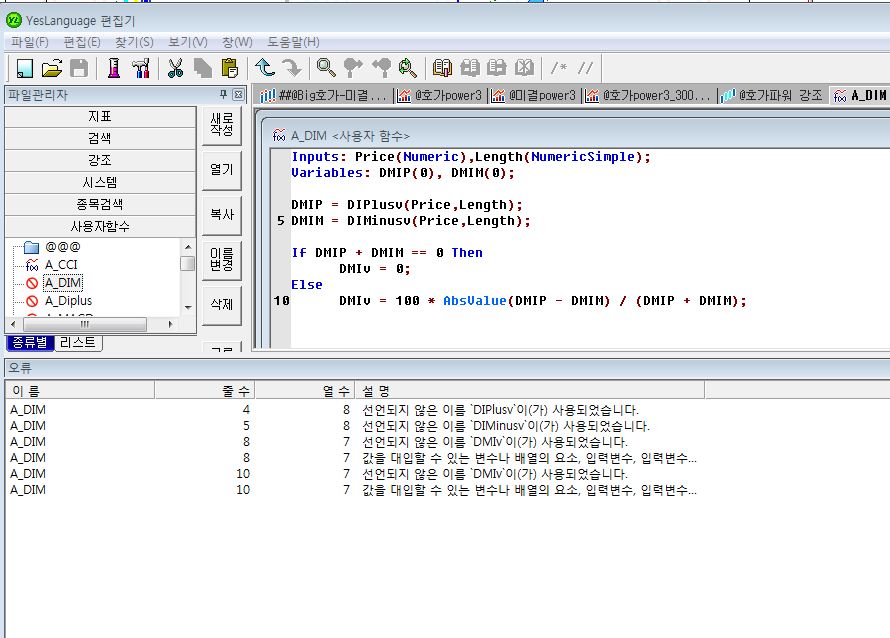Click the test tube verify icon

114,68
